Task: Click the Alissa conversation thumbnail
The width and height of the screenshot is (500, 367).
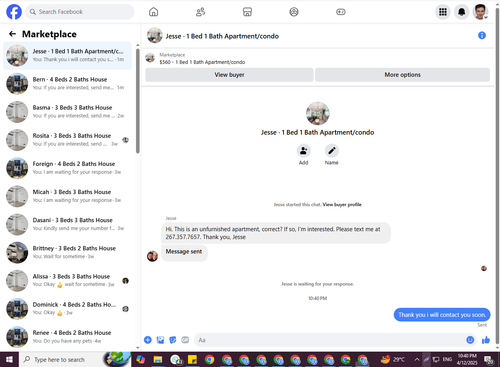Action: [17, 281]
